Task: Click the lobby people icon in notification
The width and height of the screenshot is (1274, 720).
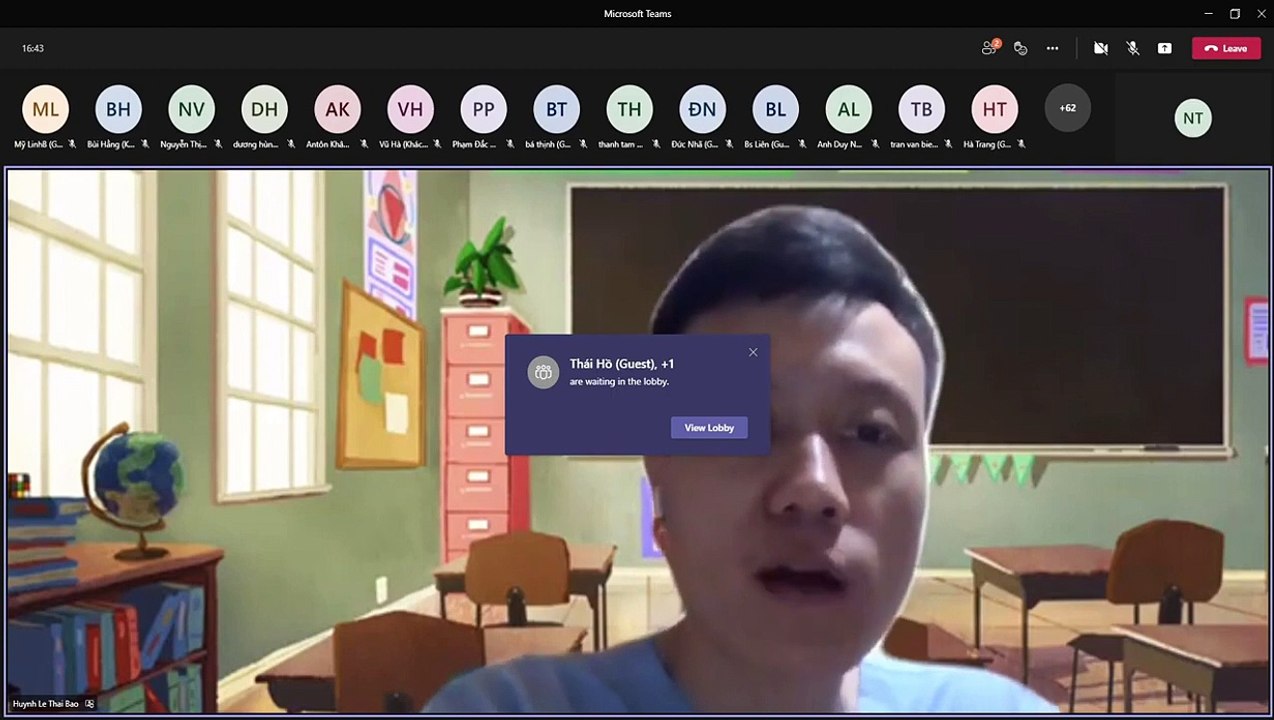Action: coord(543,372)
